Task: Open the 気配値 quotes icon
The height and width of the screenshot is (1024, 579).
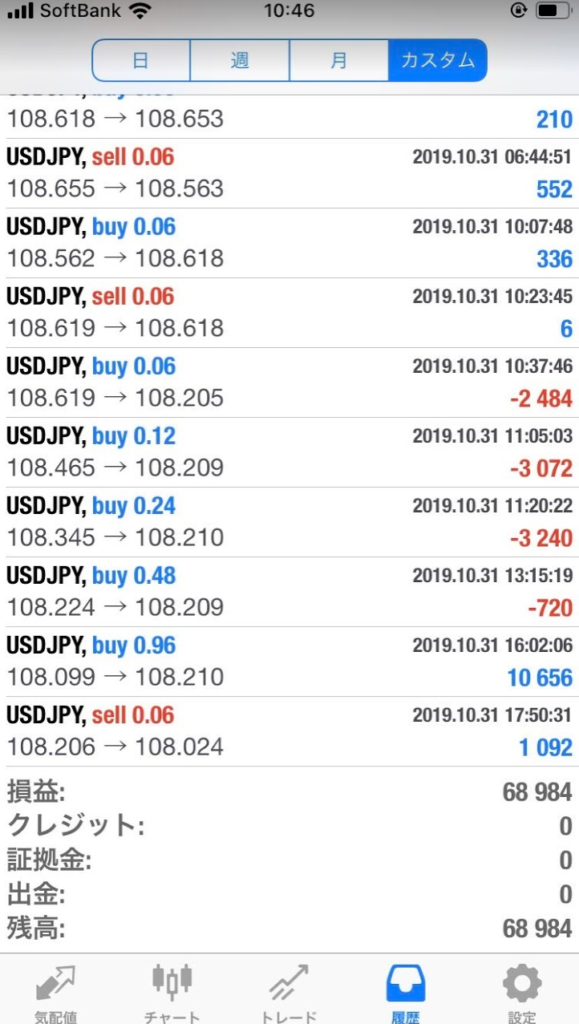Action: (55, 983)
